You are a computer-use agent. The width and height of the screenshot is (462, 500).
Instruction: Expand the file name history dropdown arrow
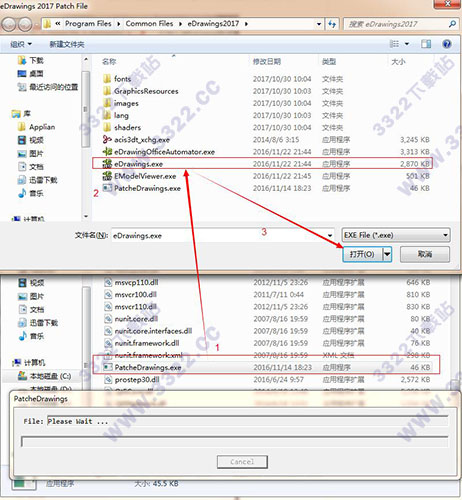[x=329, y=236]
